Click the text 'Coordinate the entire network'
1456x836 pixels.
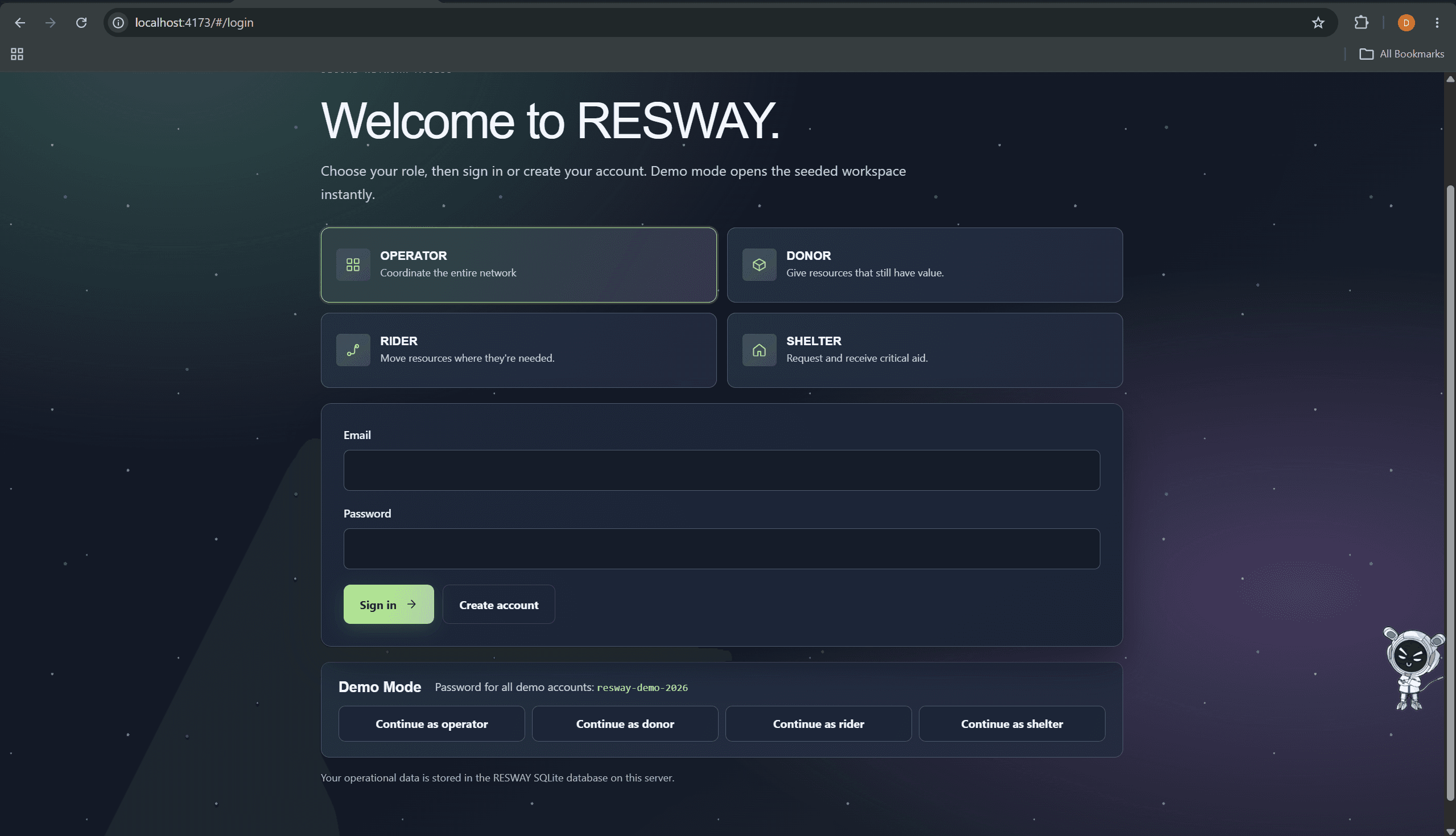(x=448, y=273)
